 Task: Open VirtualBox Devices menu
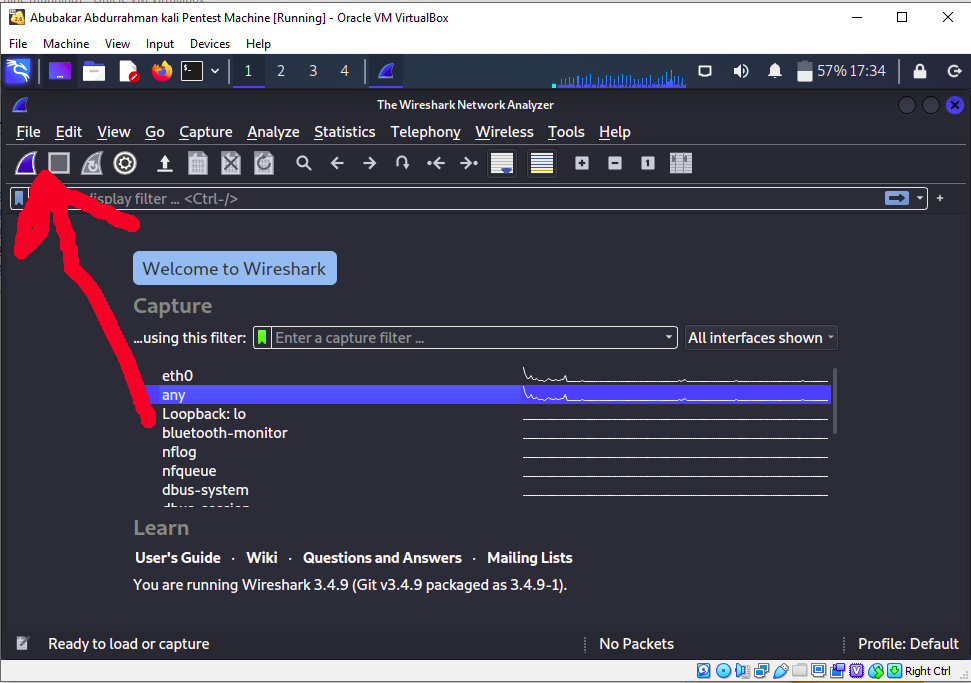[x=210, y=44]
